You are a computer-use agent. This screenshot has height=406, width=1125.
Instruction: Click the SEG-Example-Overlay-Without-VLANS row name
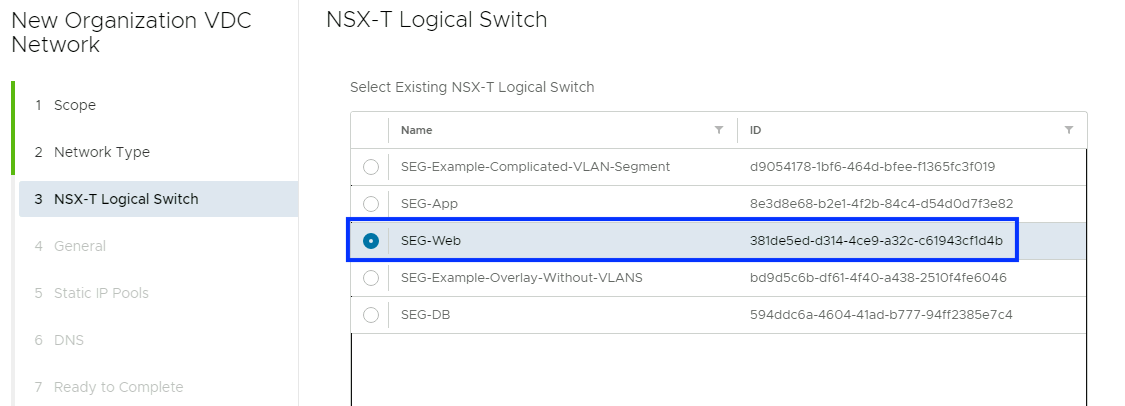(x=521, y=278)
